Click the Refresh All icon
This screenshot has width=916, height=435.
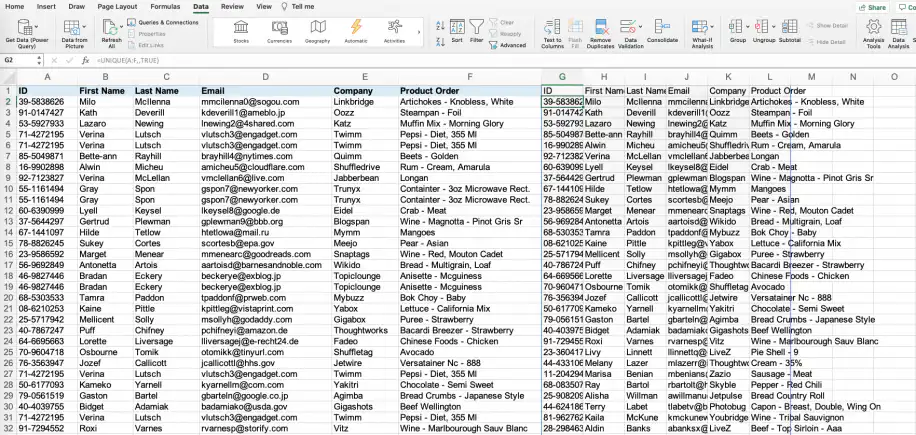click(x=109, y=27)
